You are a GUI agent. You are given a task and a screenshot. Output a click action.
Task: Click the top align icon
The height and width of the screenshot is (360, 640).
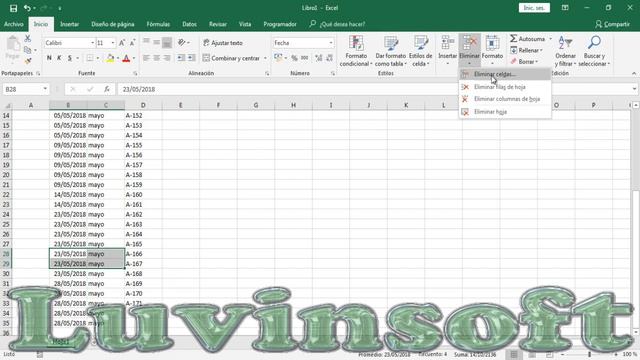coord(146,42)
